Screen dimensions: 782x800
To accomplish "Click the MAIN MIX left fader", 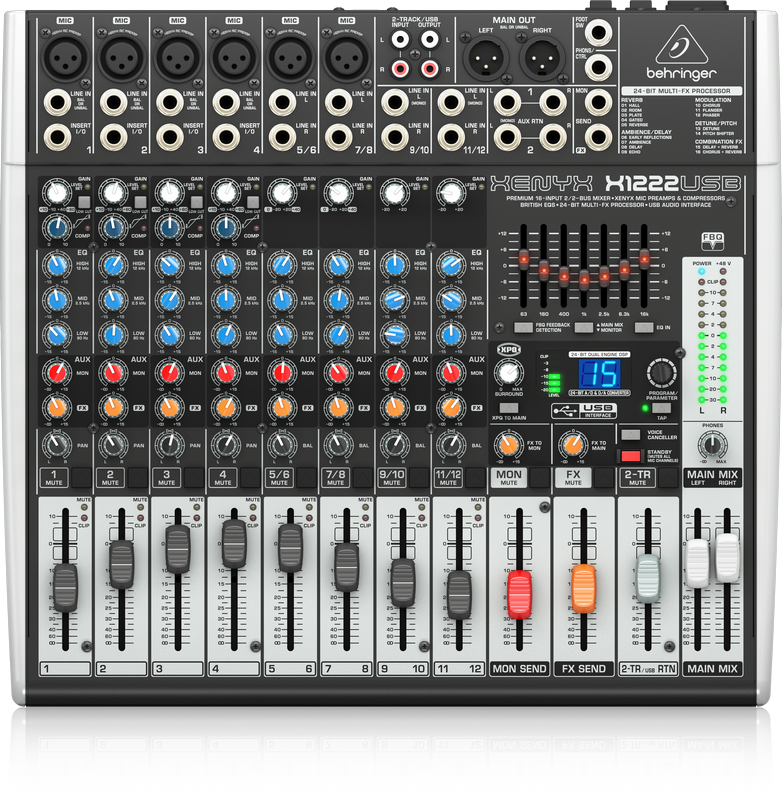I will point(697,563).
